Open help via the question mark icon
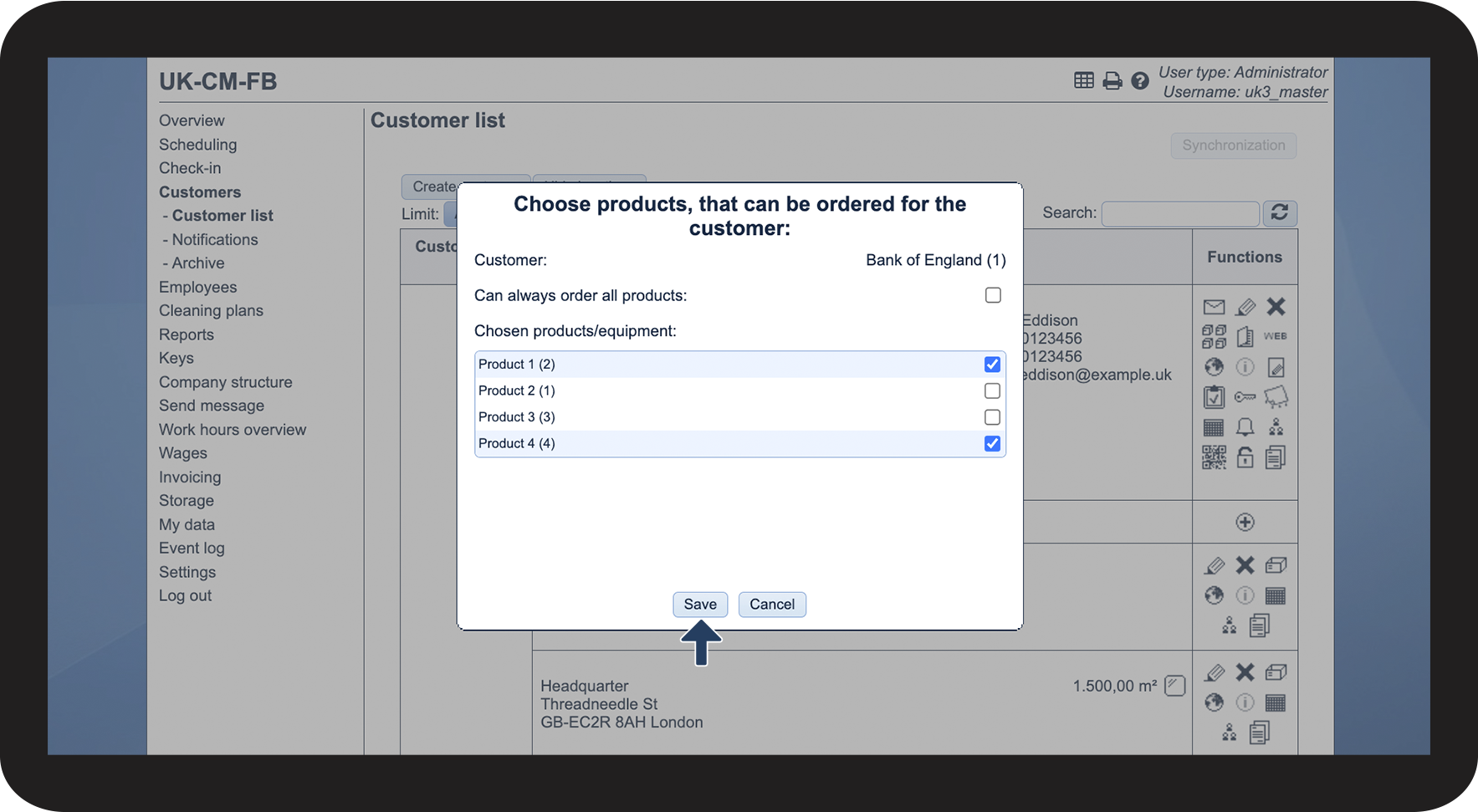The width and height of the screenshot is (1478, 812). 1140,80
